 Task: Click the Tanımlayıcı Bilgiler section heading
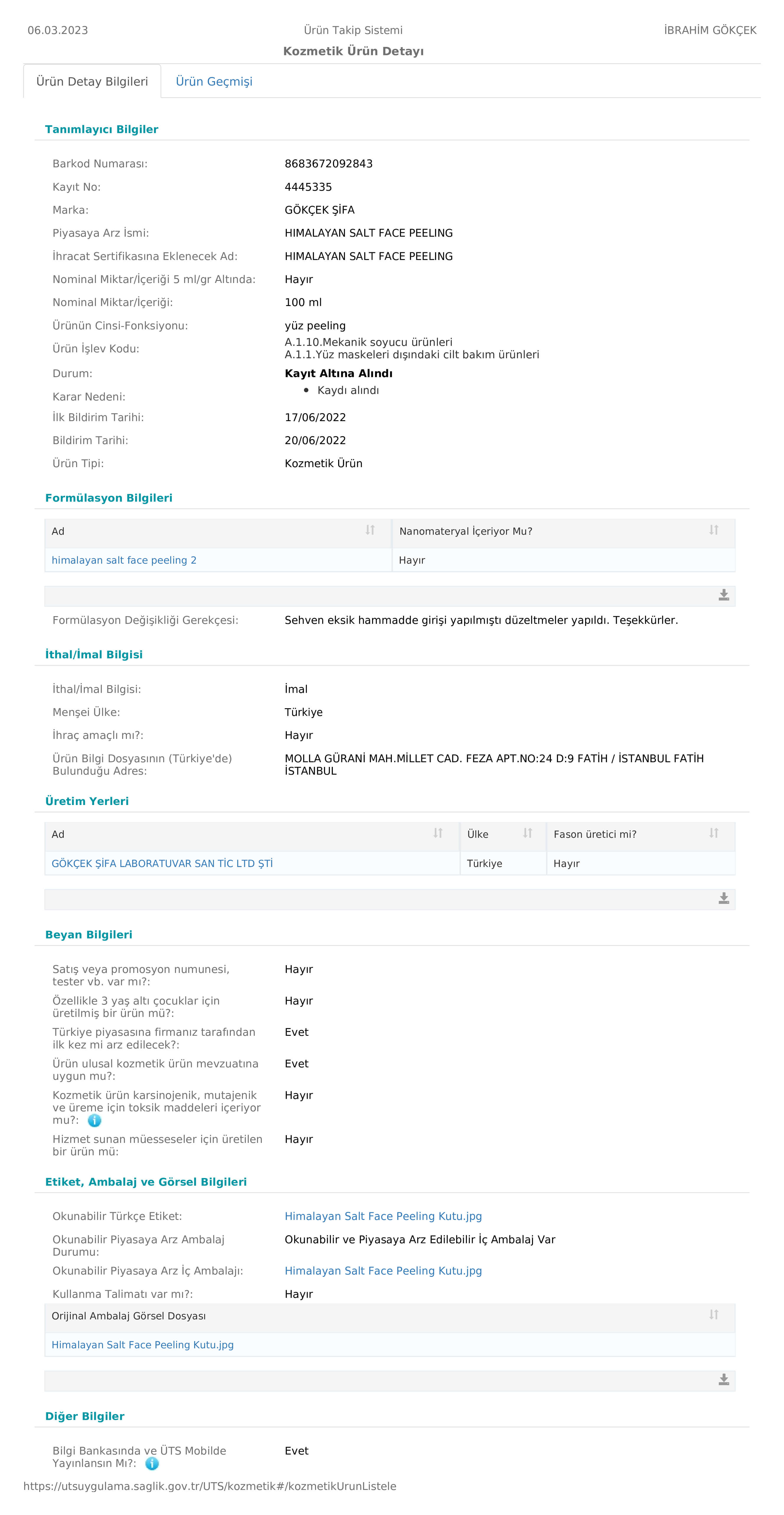pyautogui.click(x=102, y=129)
